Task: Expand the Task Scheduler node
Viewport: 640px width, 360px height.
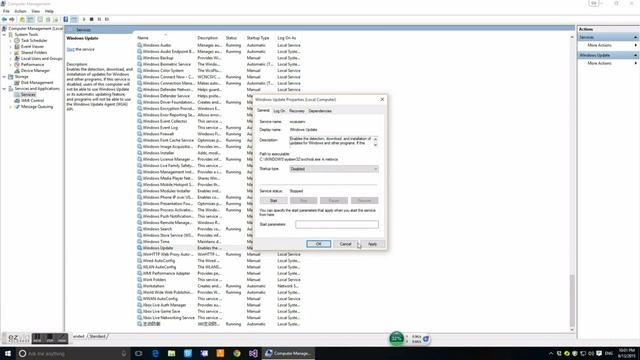Action: click(x=11, y=41)
